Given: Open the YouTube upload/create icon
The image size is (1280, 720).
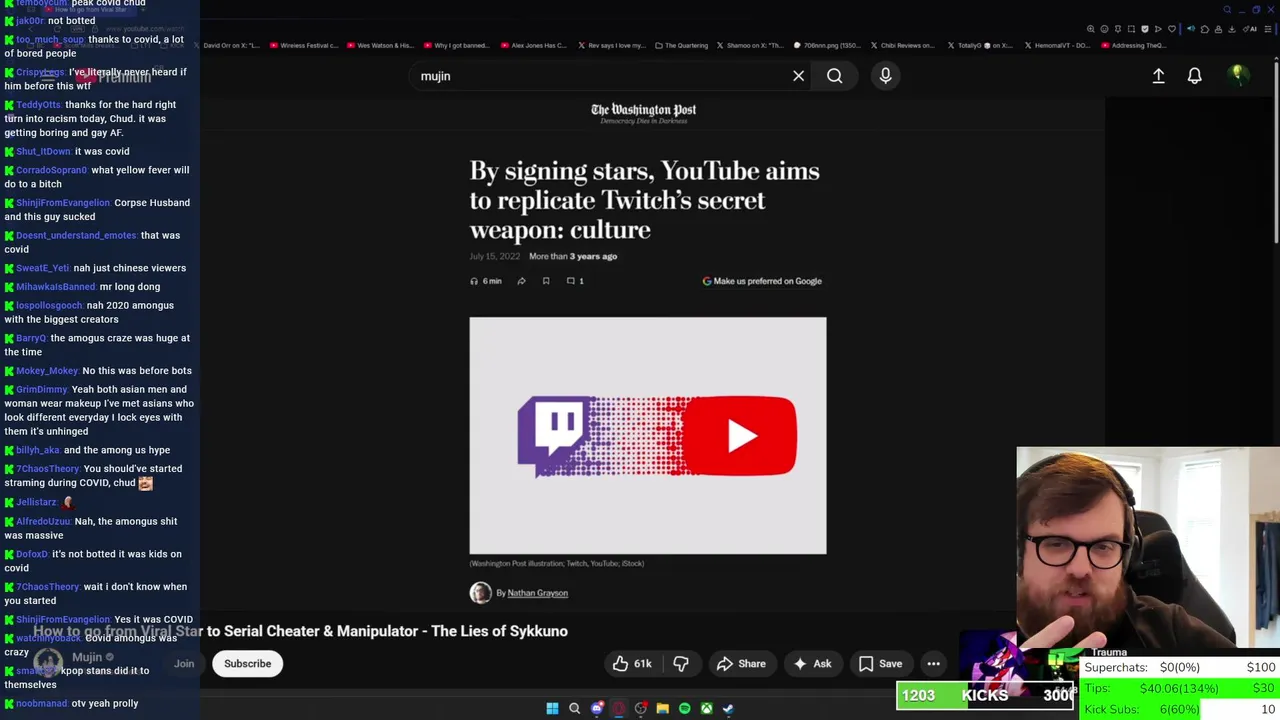Looking at the screenshot, I should point(1158,76).
